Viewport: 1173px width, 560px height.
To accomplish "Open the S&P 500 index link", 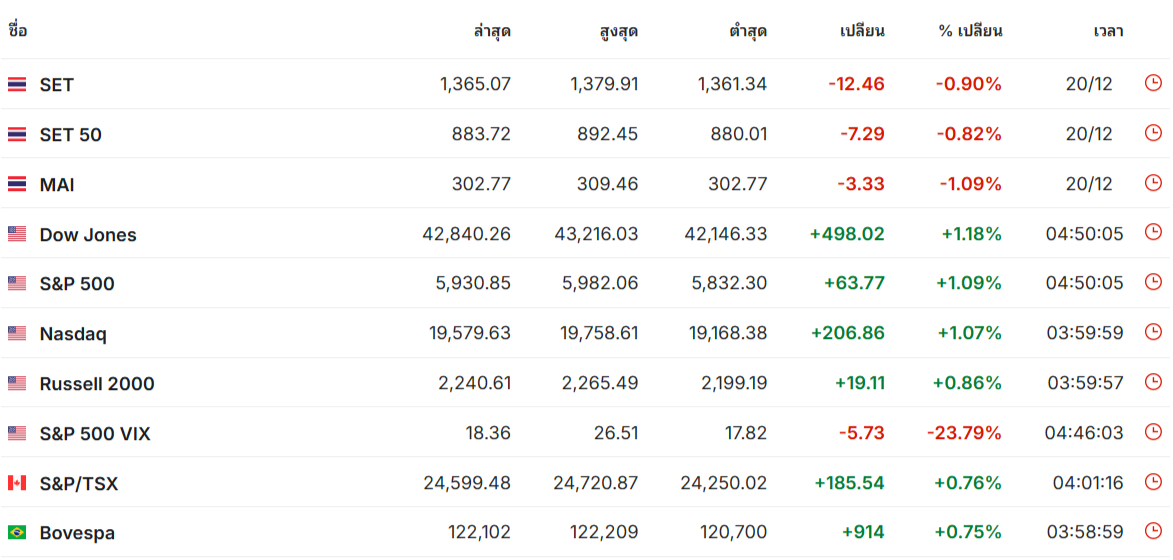I will pyautogui.click(x=77, y=284).
